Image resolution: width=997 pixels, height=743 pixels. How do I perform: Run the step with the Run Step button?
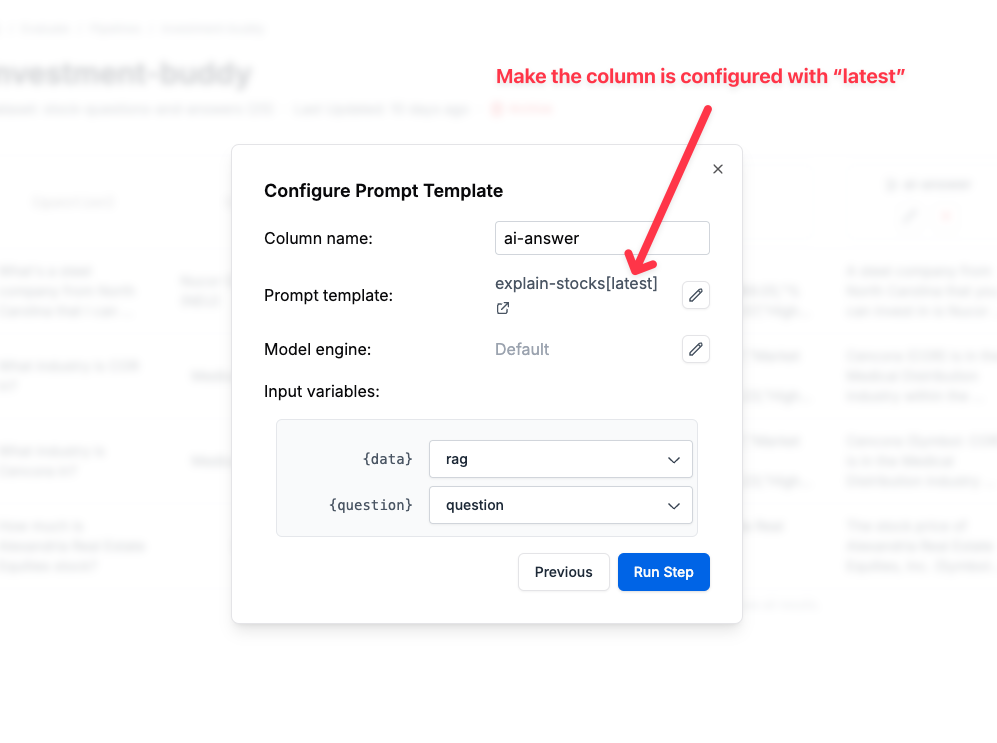tap(663, 572)
